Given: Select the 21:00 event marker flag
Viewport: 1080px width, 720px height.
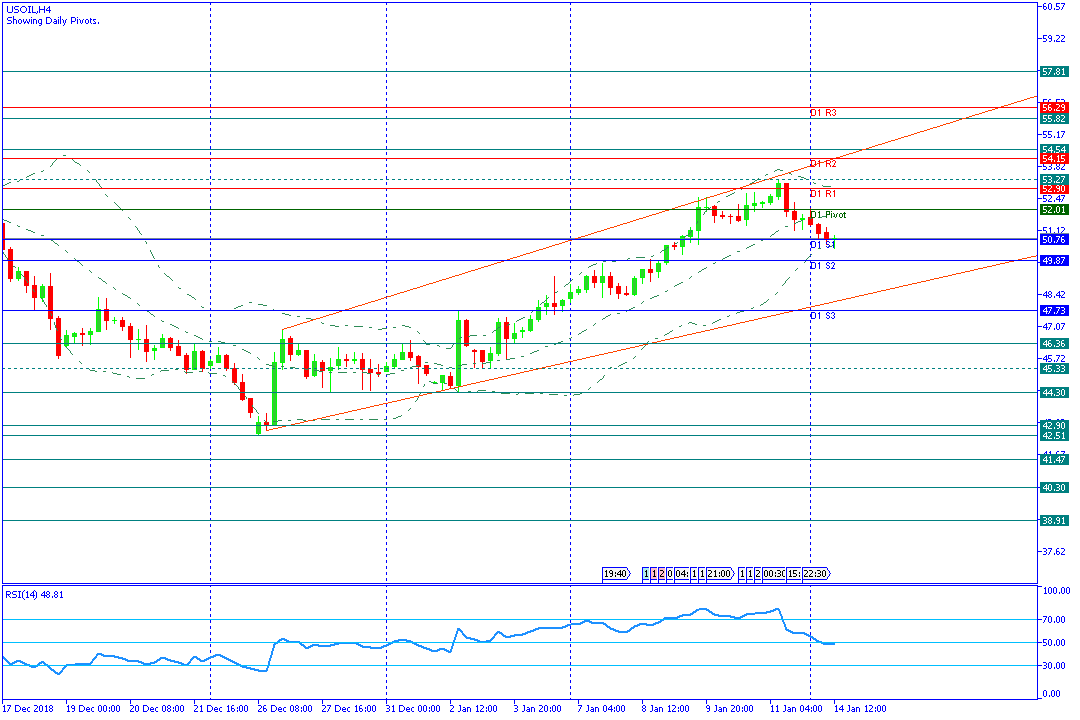Looking at the screenshot, I should coord(720,574).
